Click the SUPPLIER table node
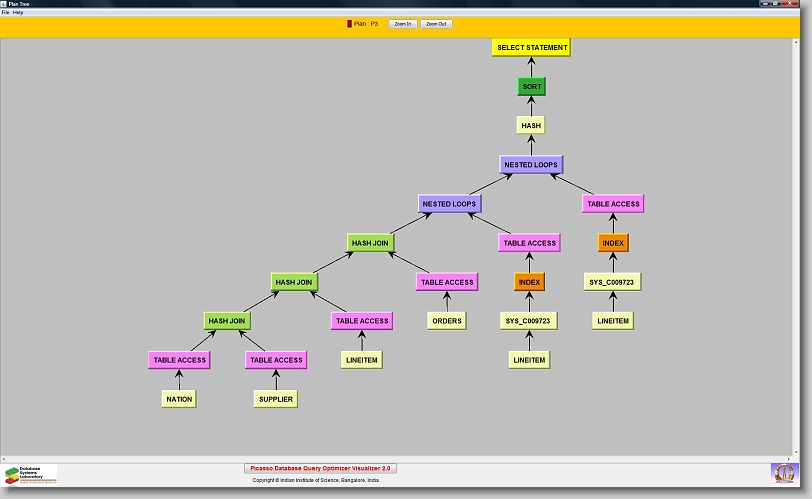812x499 pixels. [x=275, y=398]
